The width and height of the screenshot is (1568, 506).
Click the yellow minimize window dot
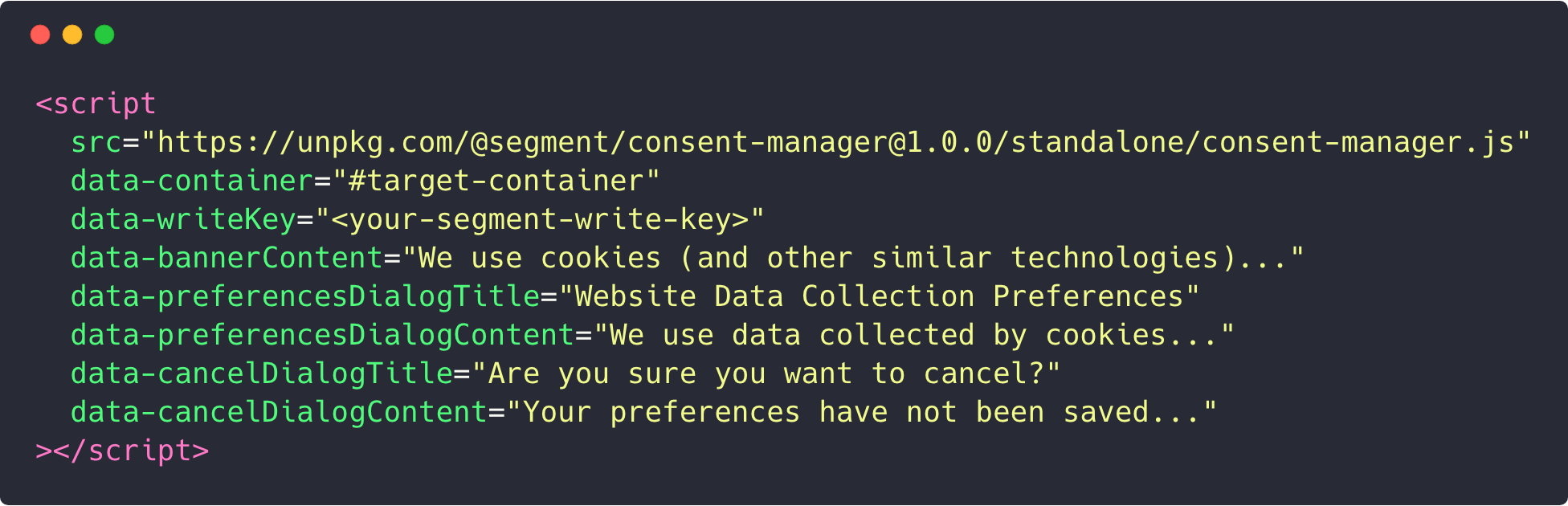coord(72,35)
